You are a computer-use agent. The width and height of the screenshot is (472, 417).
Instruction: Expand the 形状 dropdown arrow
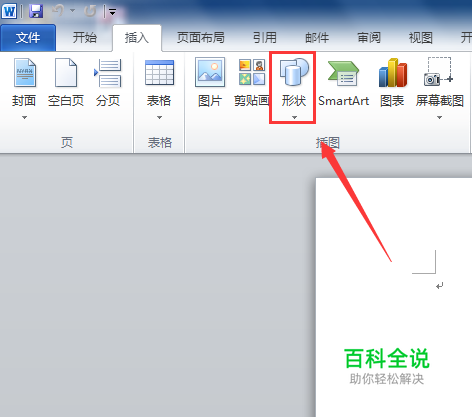(294, 117)
